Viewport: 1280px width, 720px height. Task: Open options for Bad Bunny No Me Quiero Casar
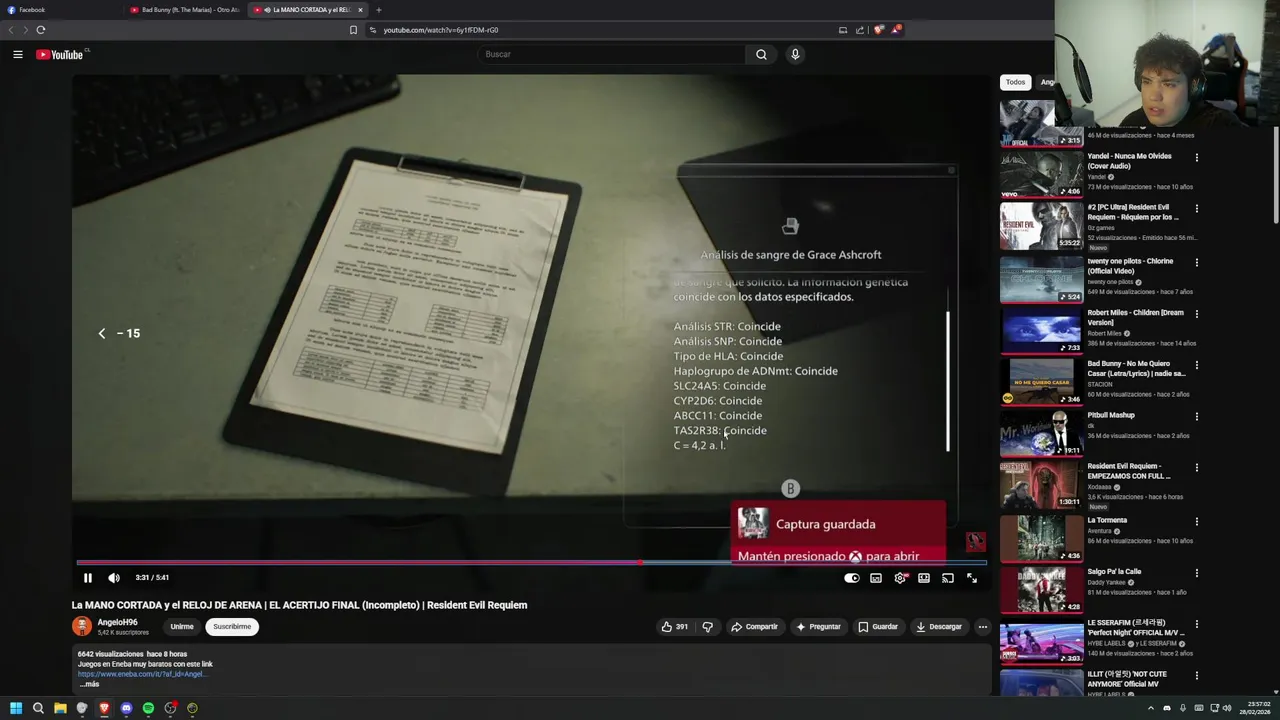coord(1196,366)
